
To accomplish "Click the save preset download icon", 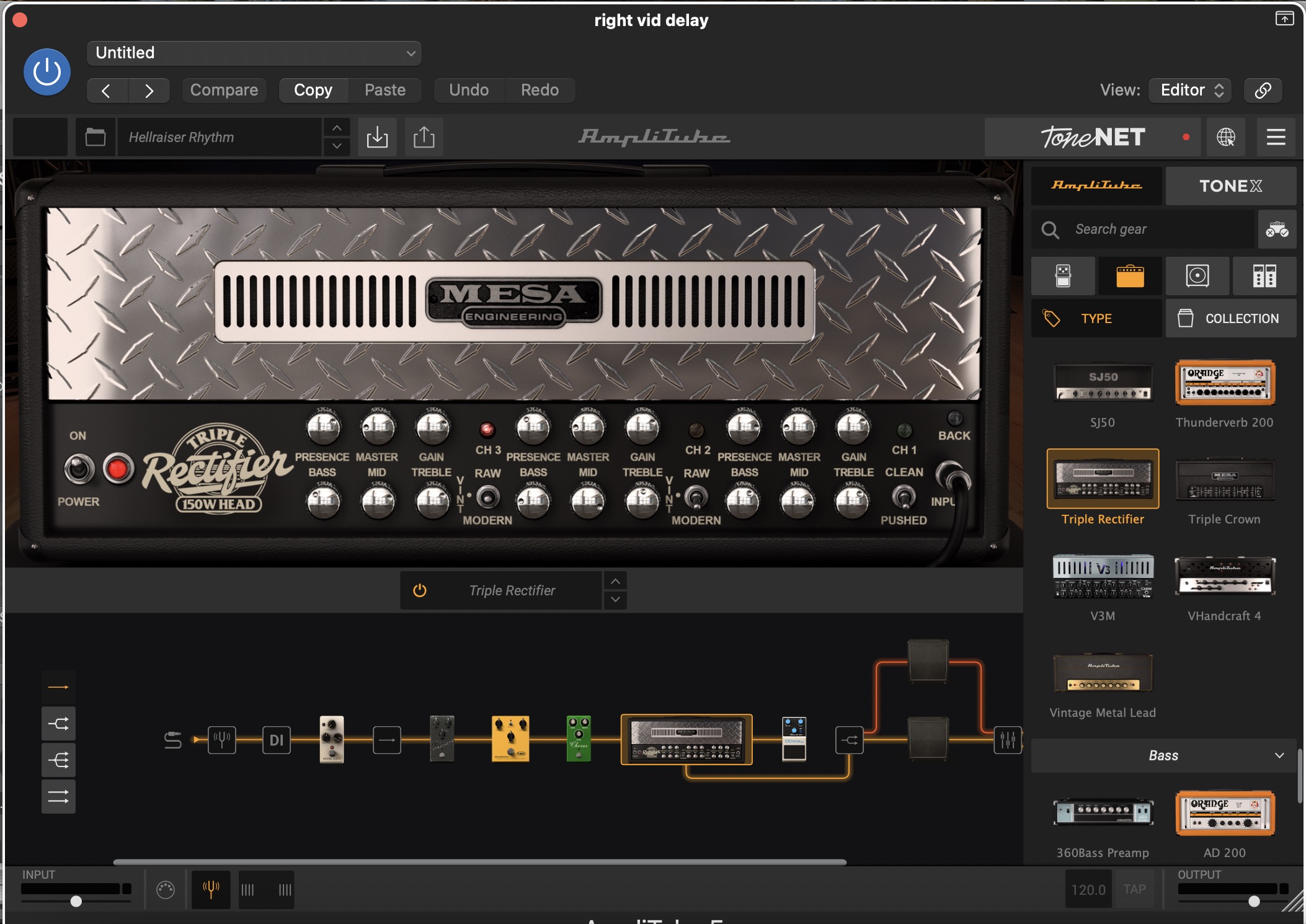I will coord(377,137).
